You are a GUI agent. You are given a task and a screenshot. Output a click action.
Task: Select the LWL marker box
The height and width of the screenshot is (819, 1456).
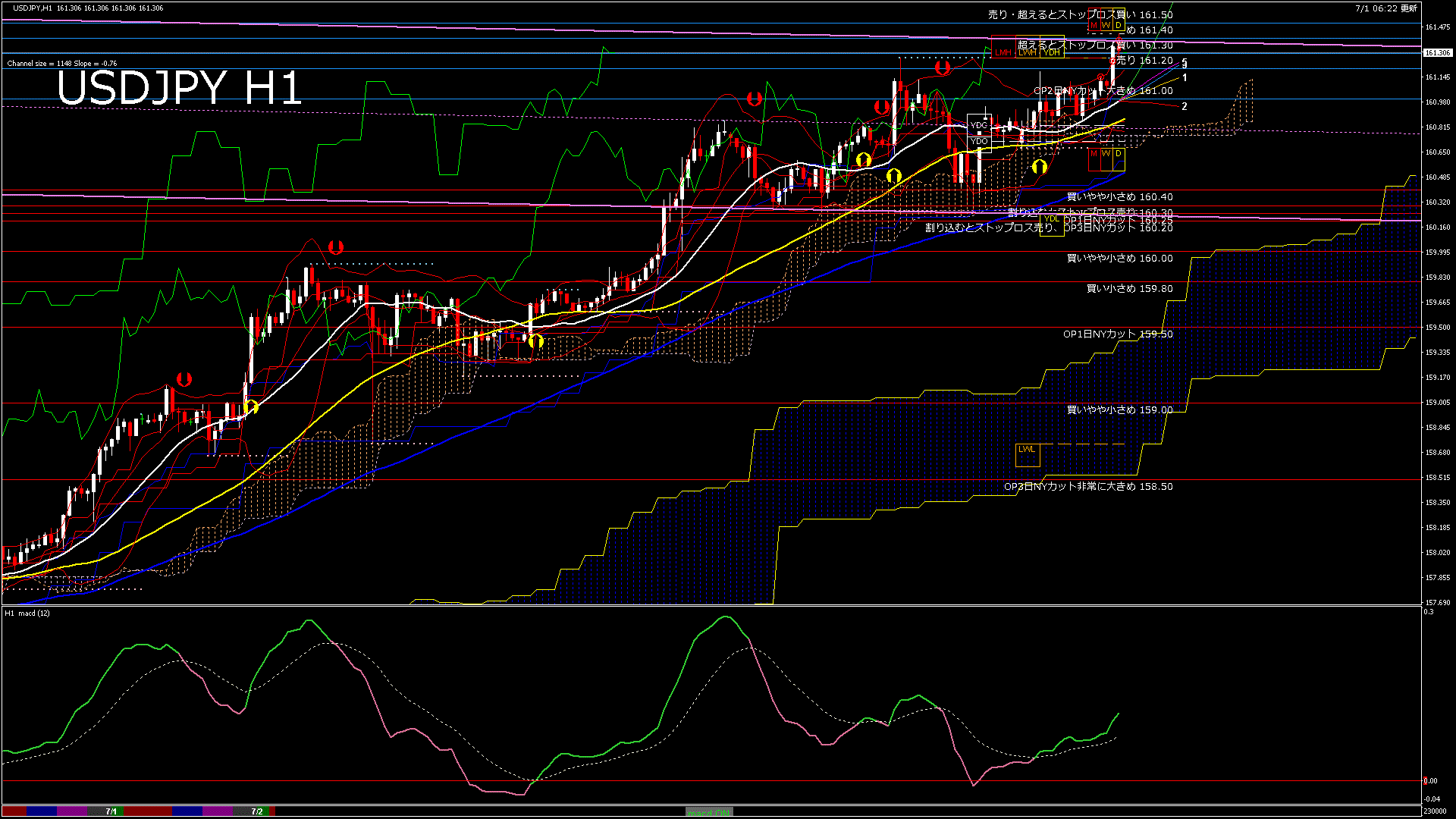1027,454
